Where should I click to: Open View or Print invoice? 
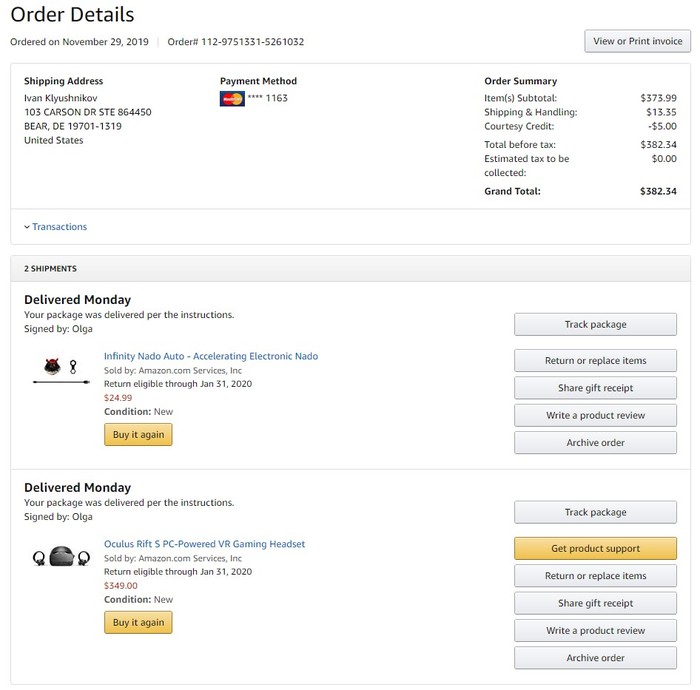(x=637, y=41)
